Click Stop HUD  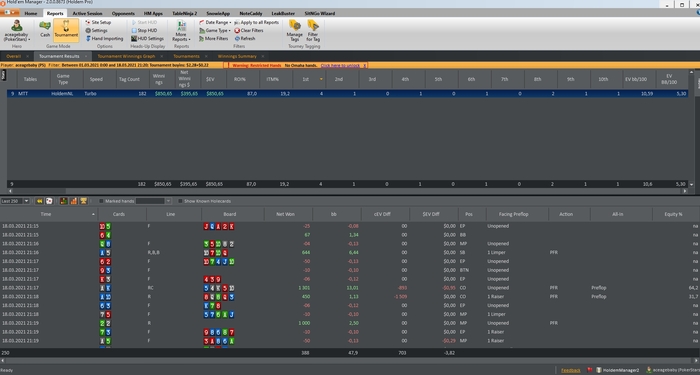(144, 30)
